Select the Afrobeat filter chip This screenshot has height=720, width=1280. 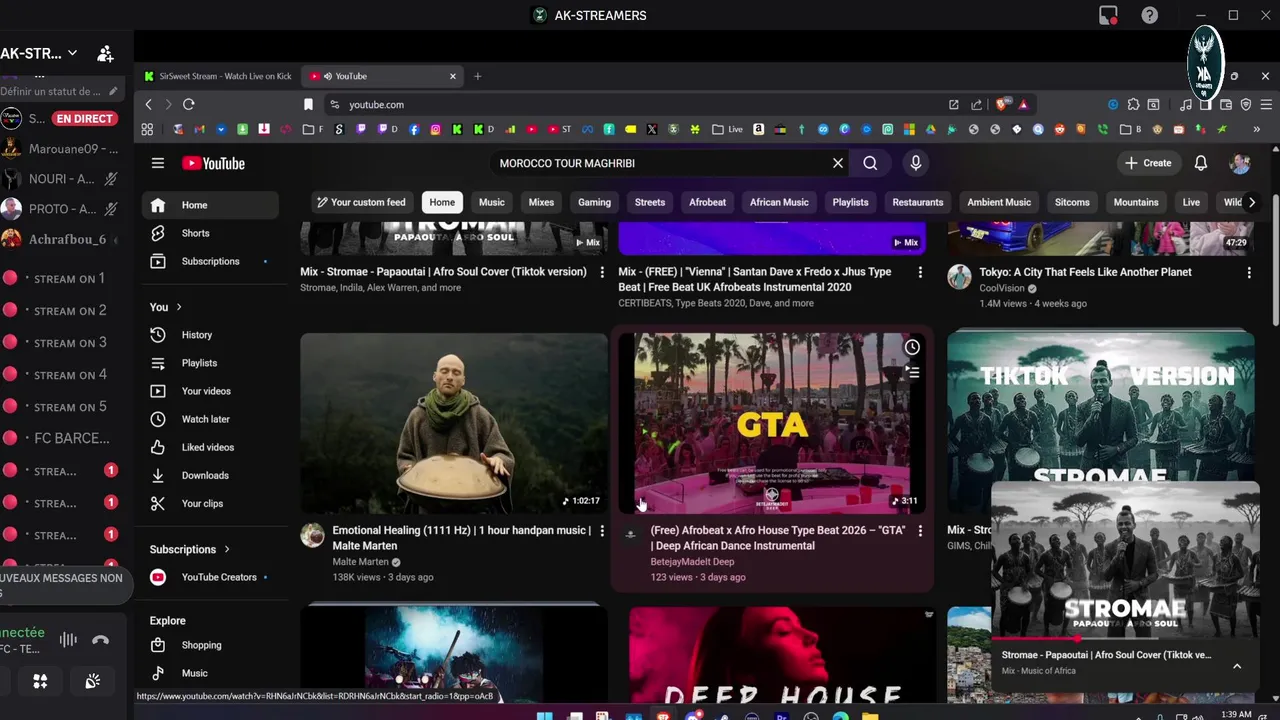(707, 202)
